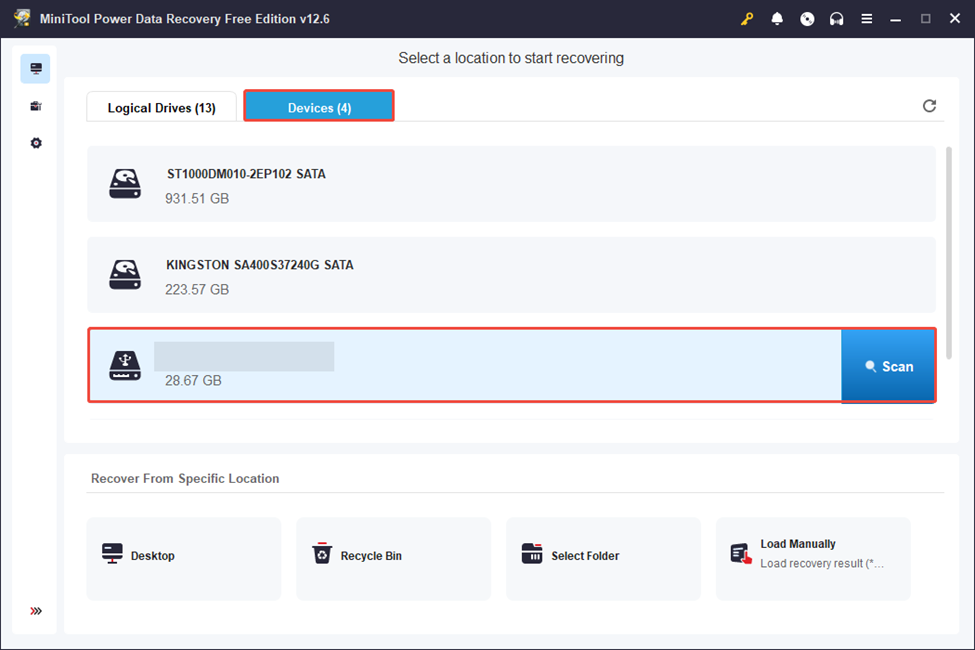The image size is (975, 650).
Task: Click the USB drive icon
Action: pyautogui.click(x=125, y=365)
